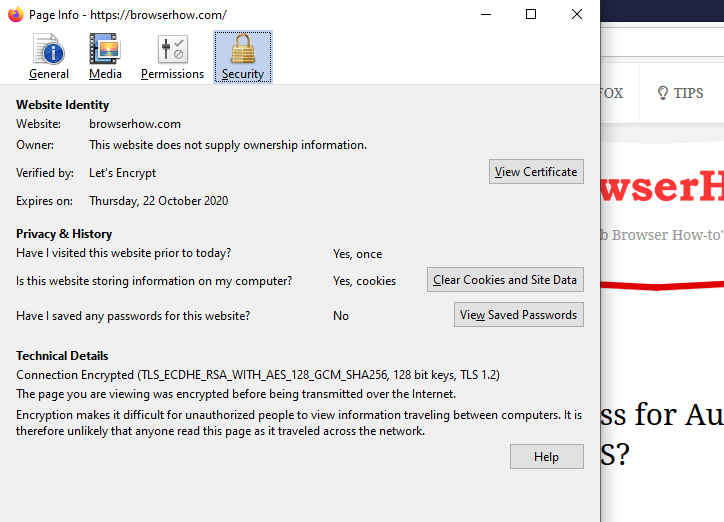The width and height of the screenshot is (724, 522).
Task: Open the General tab icon
Action: pyautogui.click(x=48, y=57)
